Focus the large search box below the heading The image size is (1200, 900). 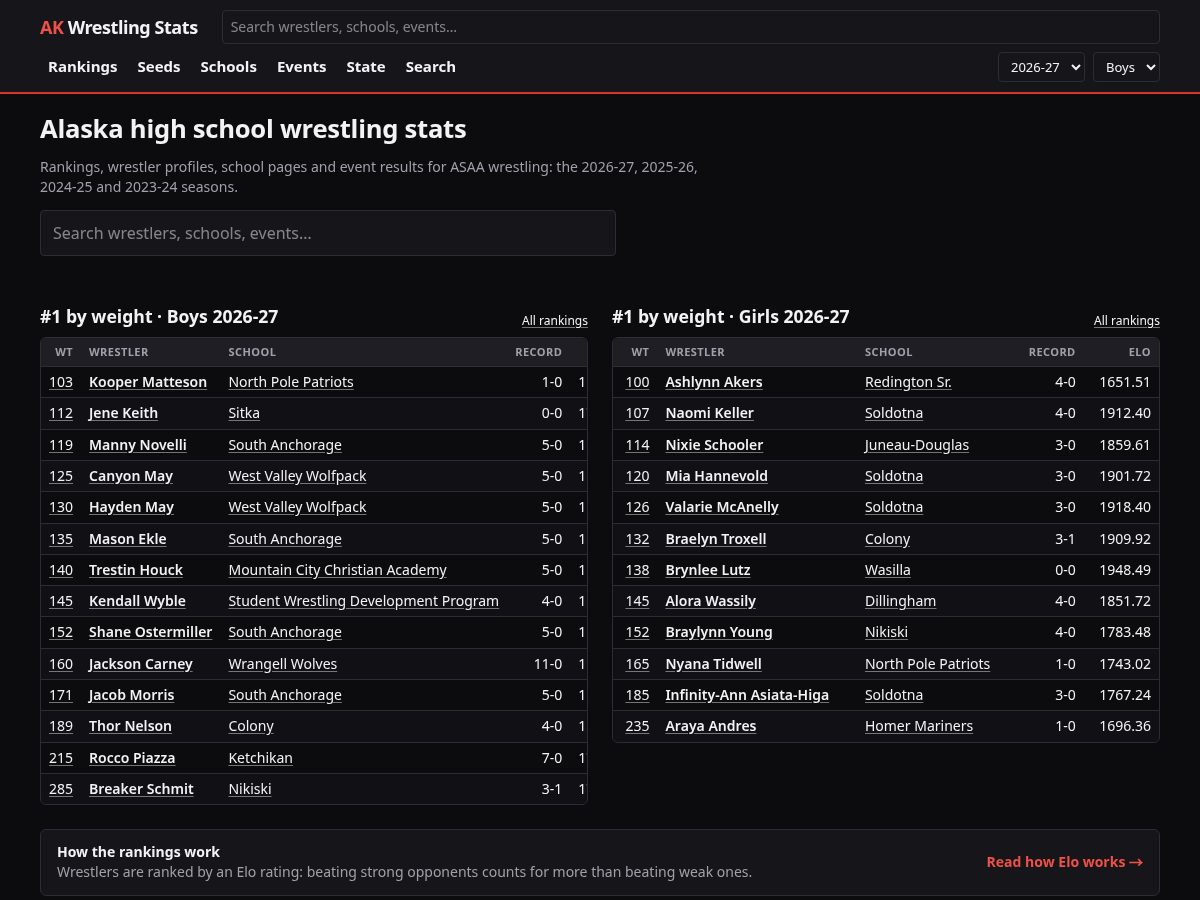(328, 233)
